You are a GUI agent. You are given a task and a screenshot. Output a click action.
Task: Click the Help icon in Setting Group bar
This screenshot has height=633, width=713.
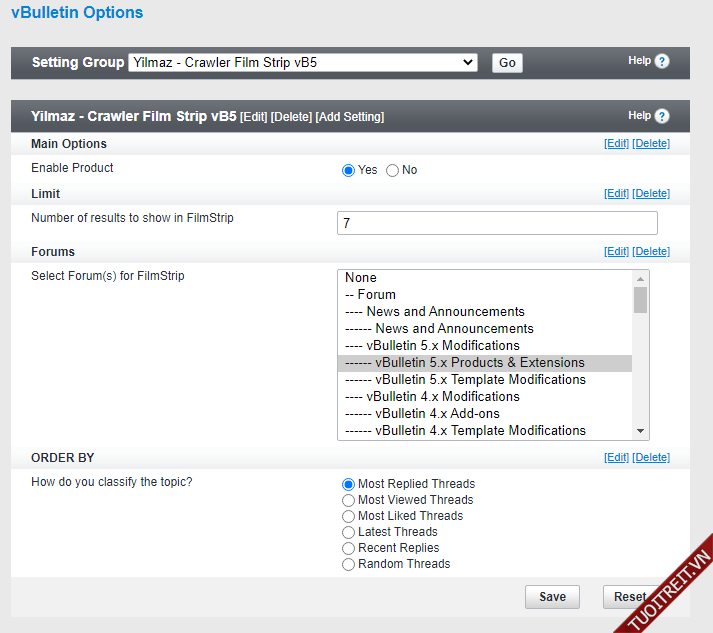pyautogui.click(x=662, y=61)
